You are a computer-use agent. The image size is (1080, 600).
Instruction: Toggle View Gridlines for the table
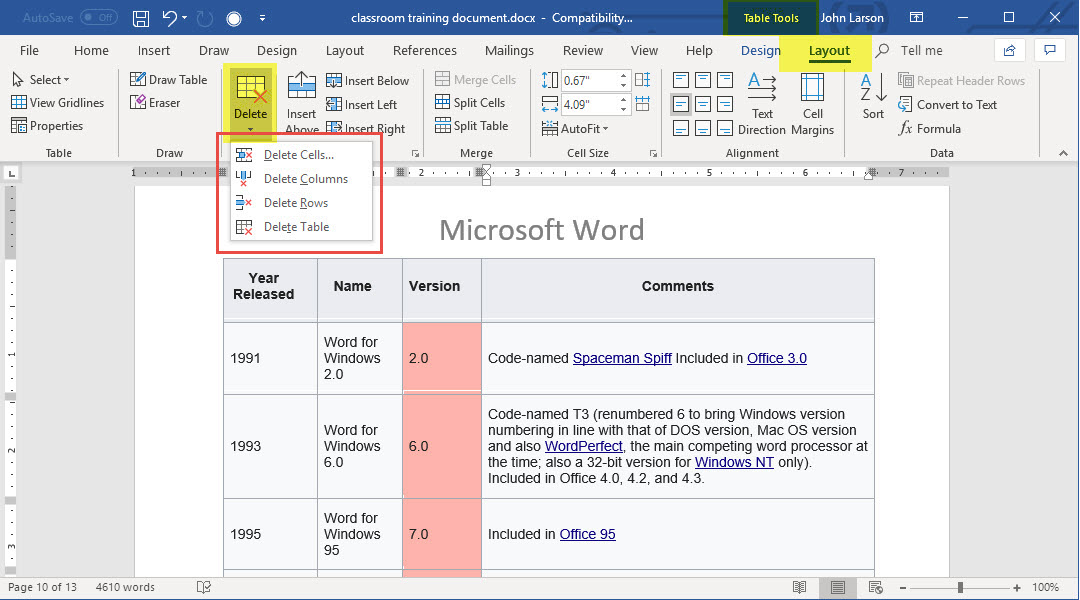[x=58, y=103]
